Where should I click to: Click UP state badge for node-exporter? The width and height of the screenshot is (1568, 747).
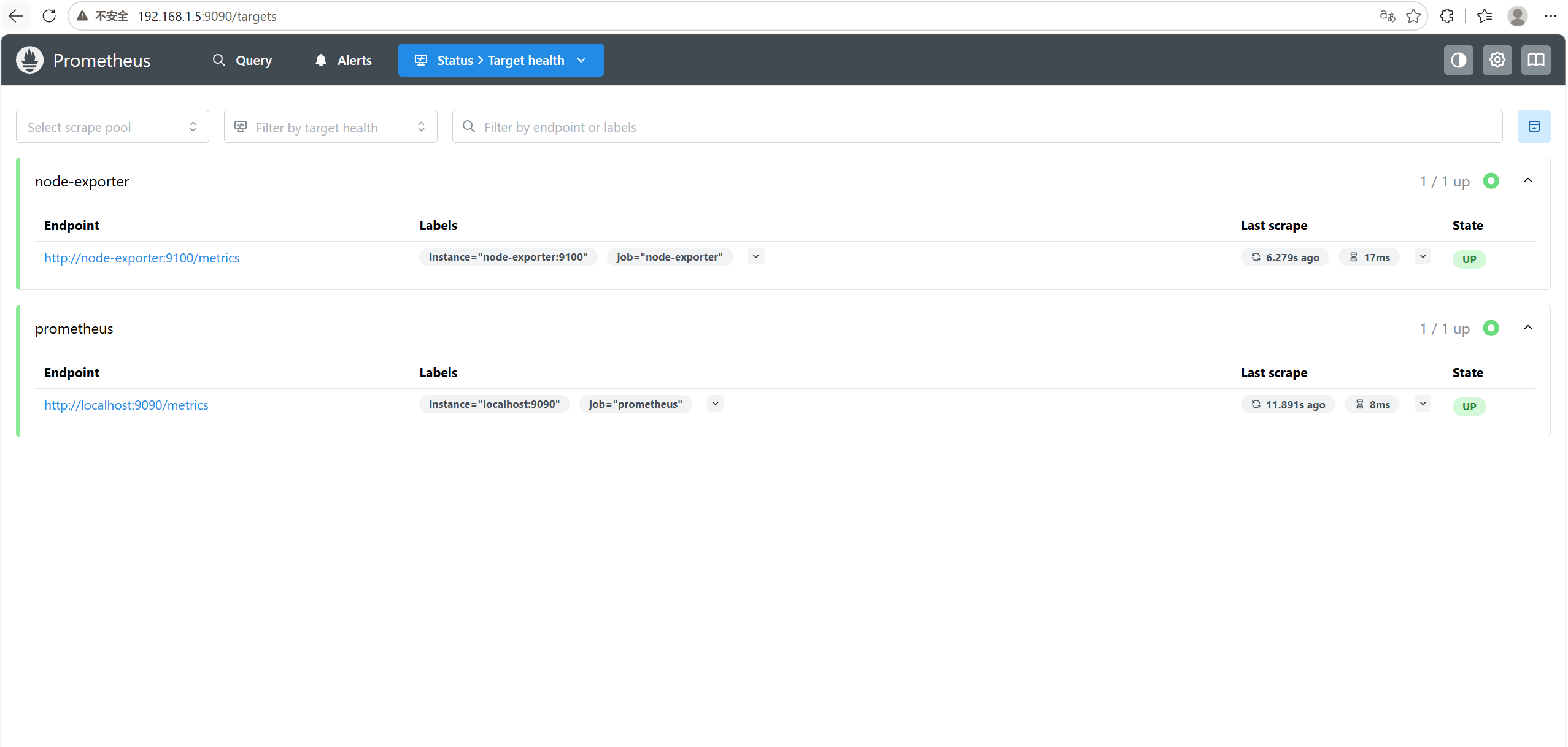(x=1469, y=259)
